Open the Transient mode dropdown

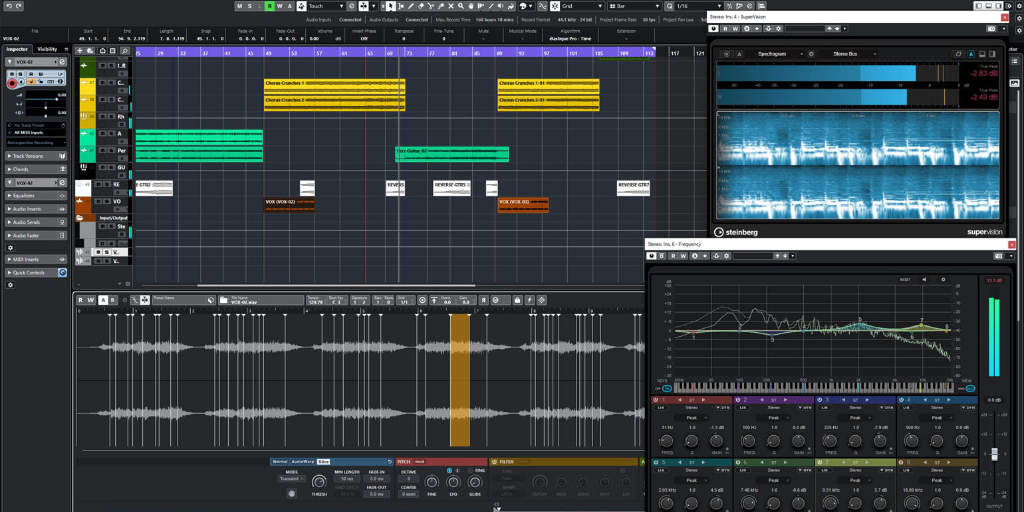[x=291, y=479]
